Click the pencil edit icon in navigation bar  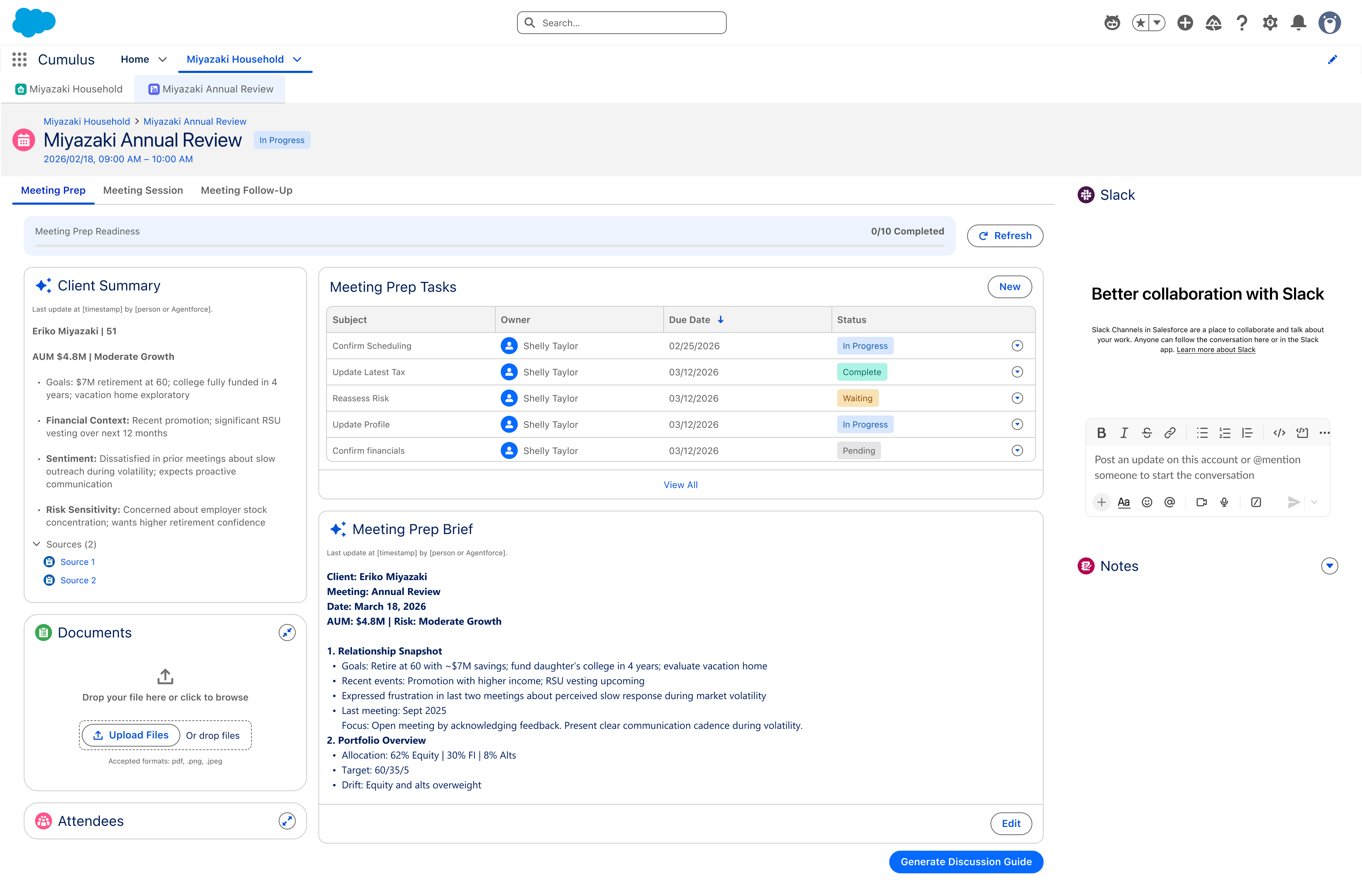pyautogui.click(x=1332, y=59)
